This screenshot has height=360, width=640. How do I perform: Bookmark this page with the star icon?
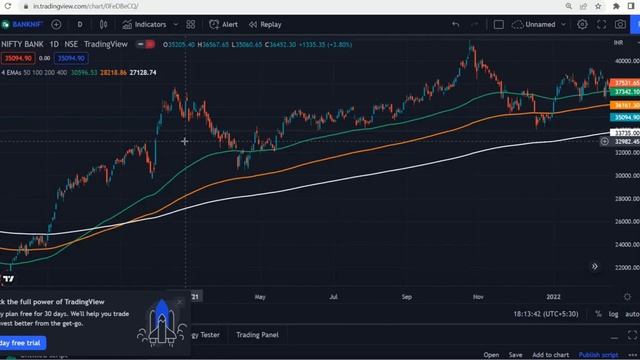598,6
